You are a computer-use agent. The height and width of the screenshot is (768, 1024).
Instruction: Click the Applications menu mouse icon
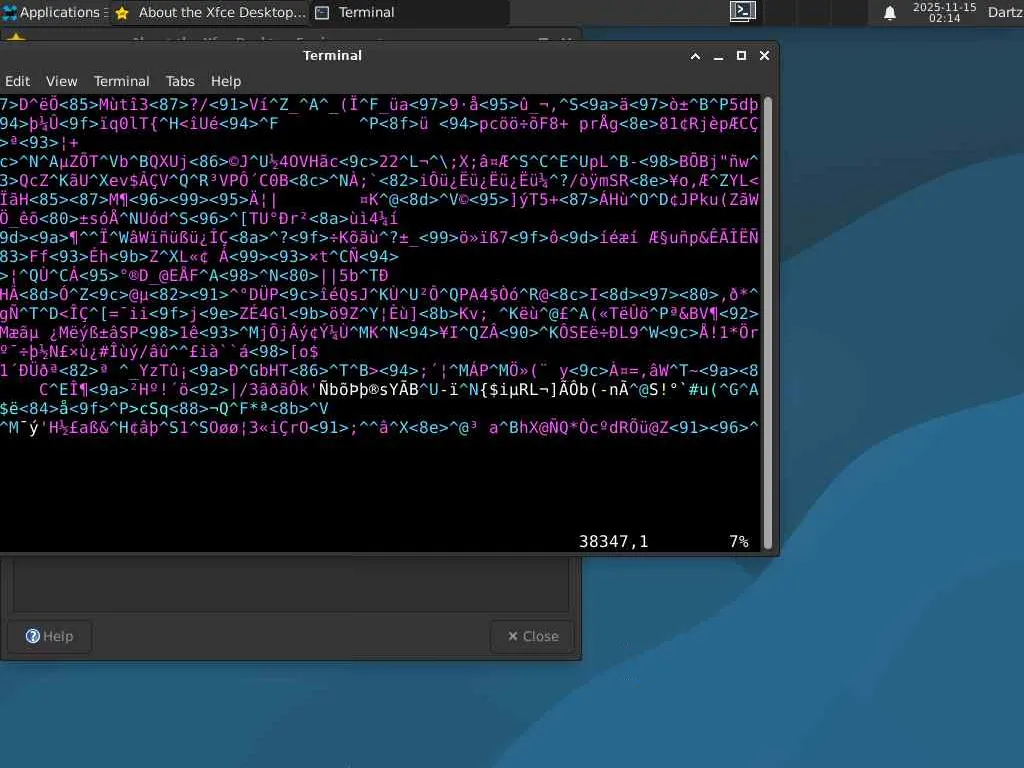pos(10,12)
